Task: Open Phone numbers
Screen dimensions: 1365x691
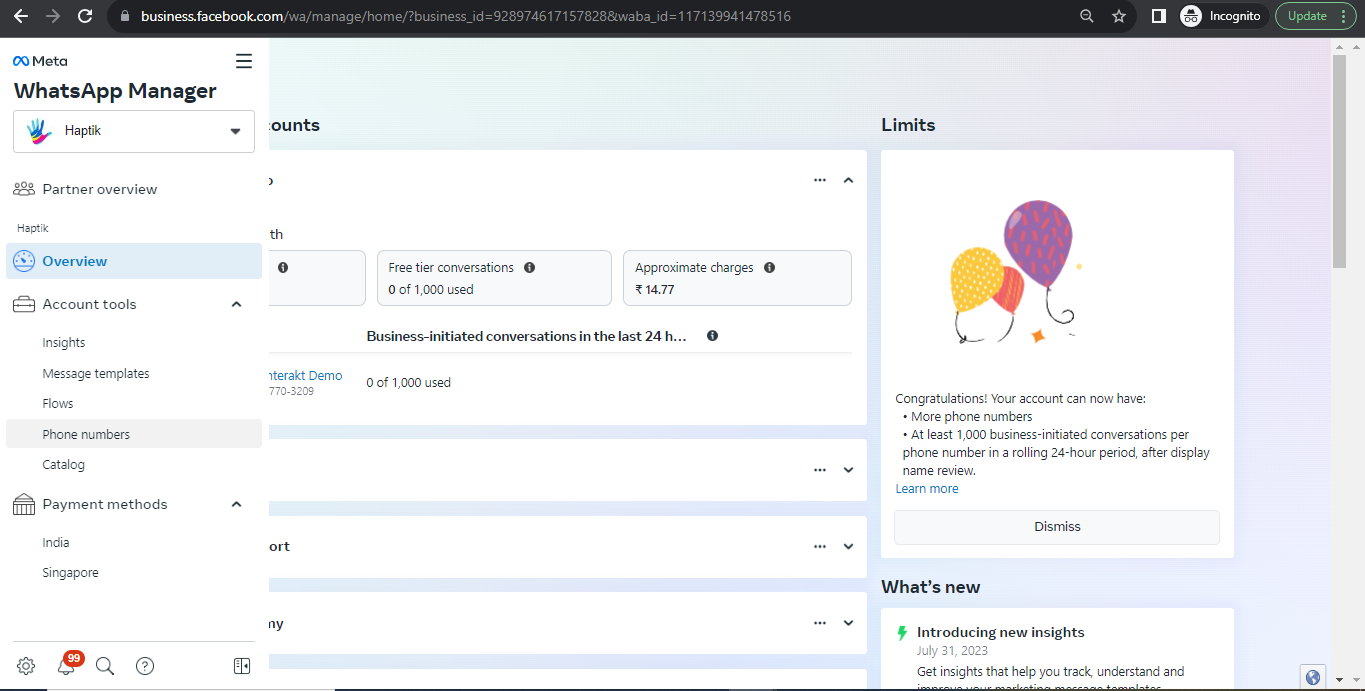Action: [x=134, y=434]
